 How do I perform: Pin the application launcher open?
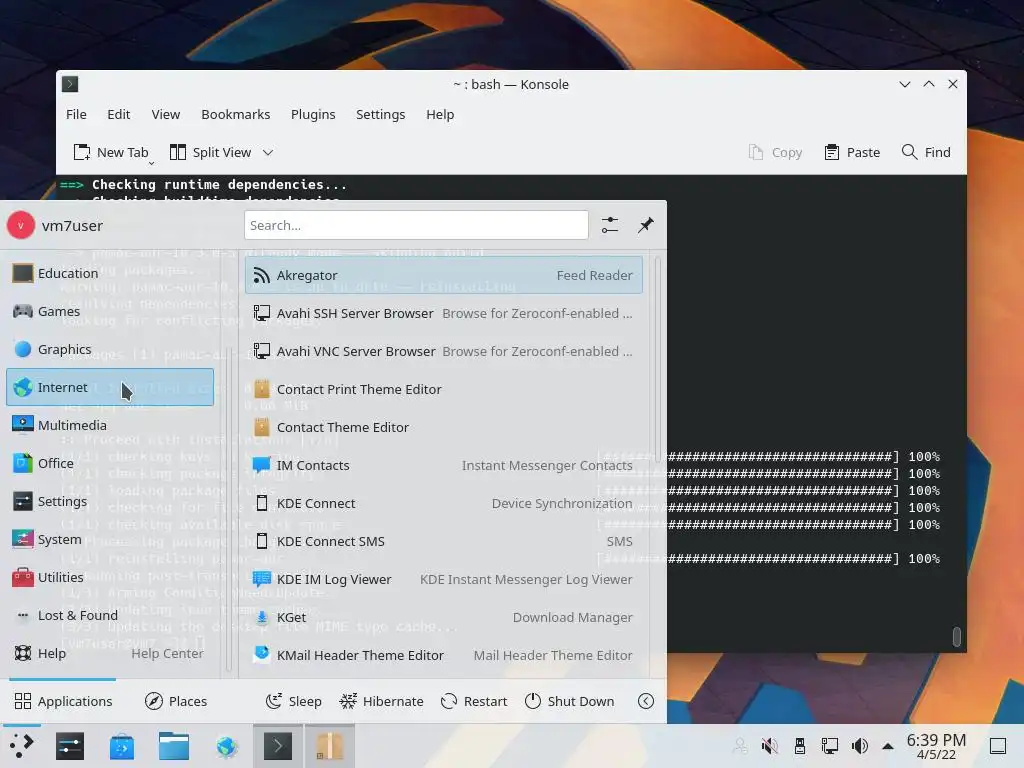tap(646, 225)
